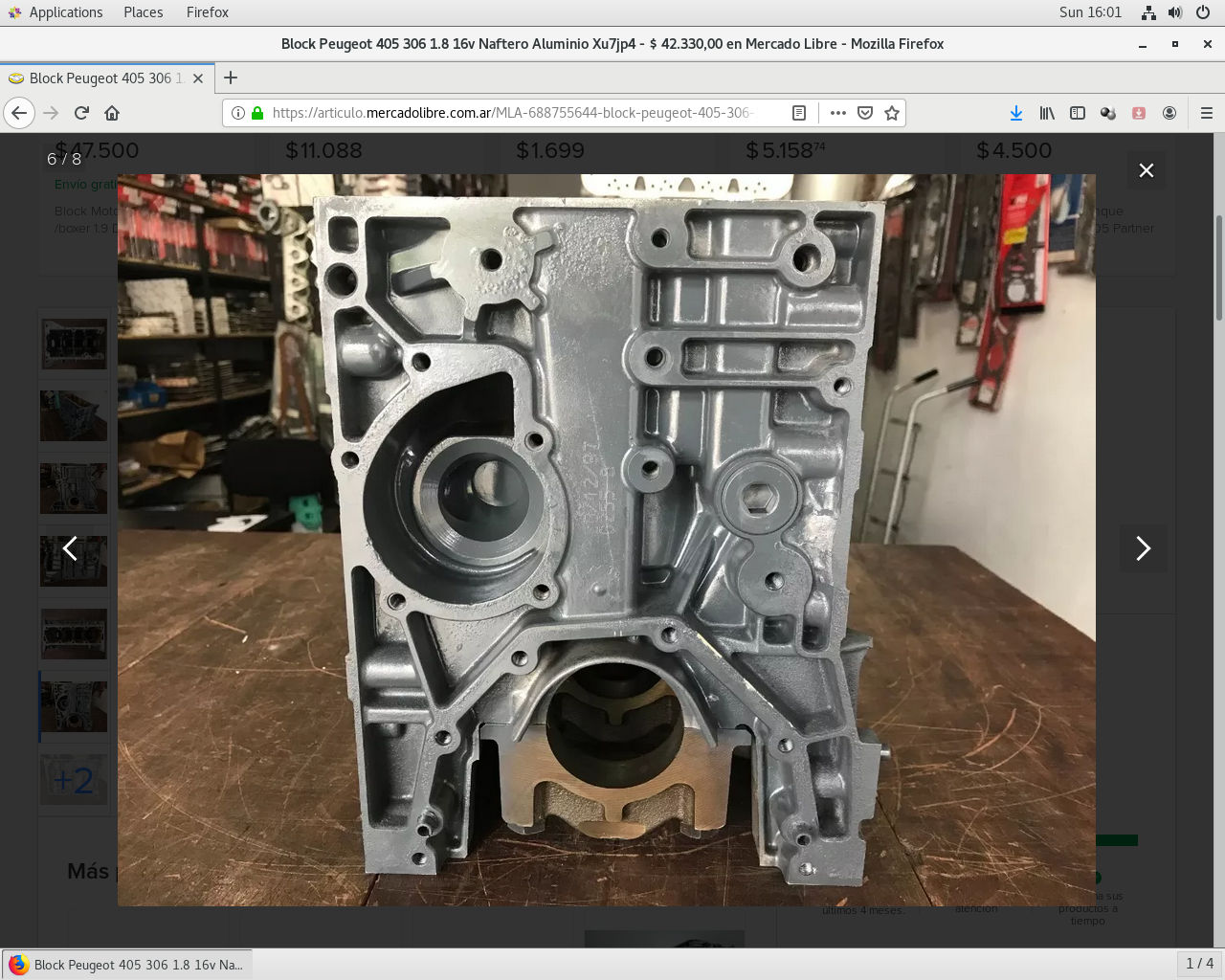Viewport: 1225px width, 980px height.
Task: Select the Firefox window in the taskbar
Action: coord(127,965)
